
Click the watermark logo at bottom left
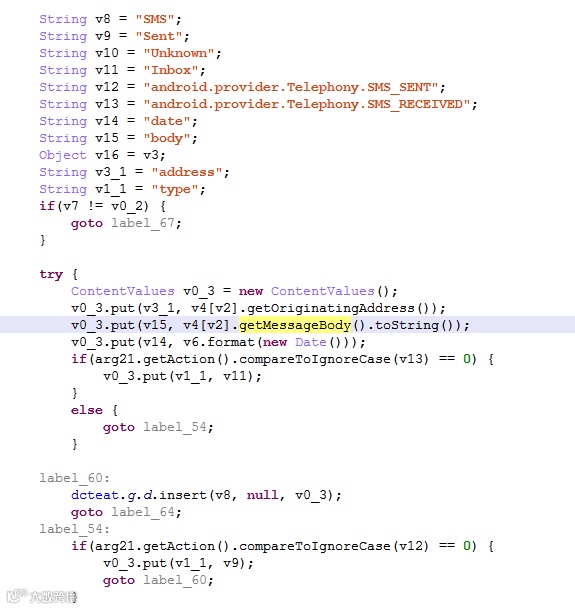[x=42, y=596]
